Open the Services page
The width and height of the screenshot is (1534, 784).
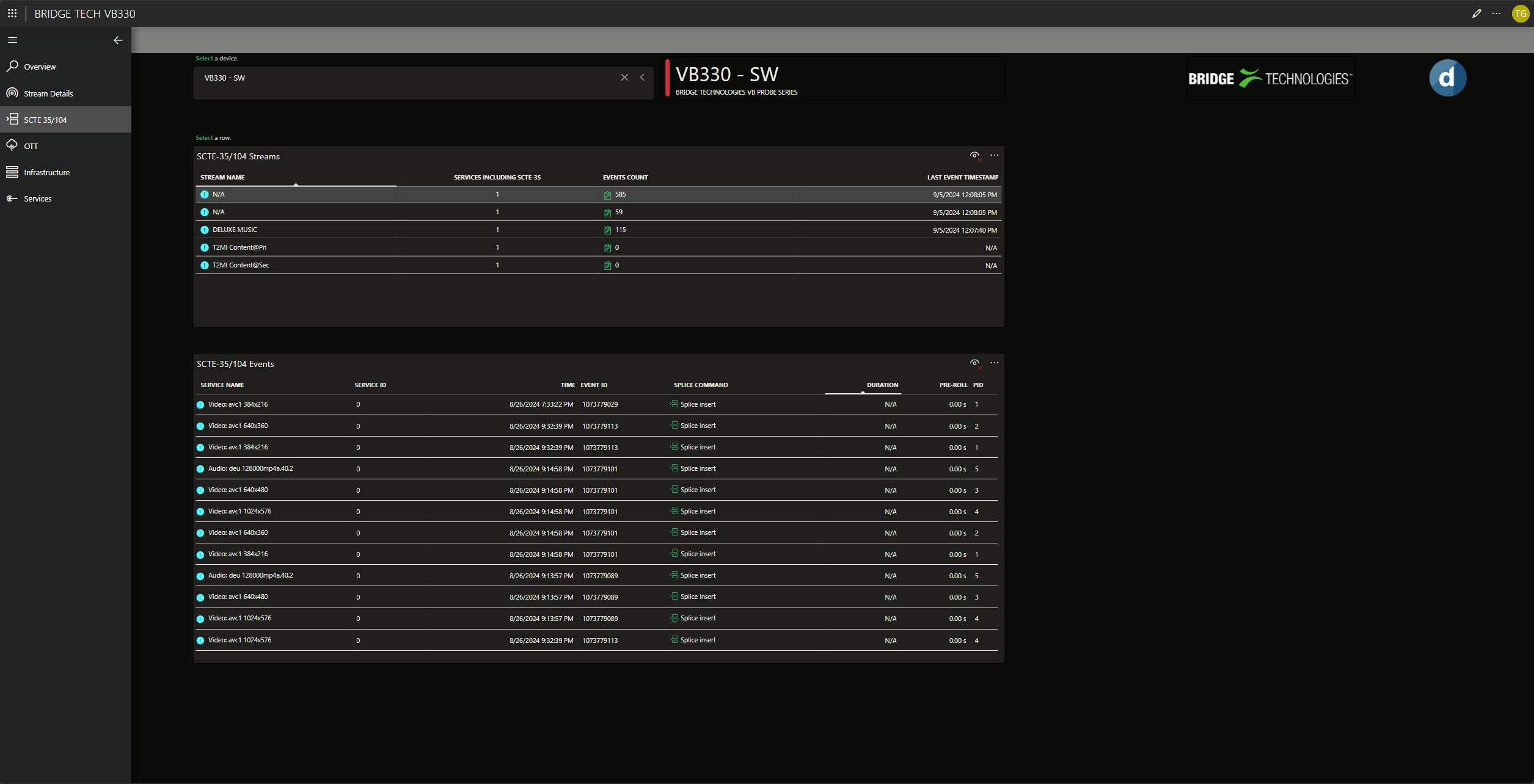click(65, 198)
